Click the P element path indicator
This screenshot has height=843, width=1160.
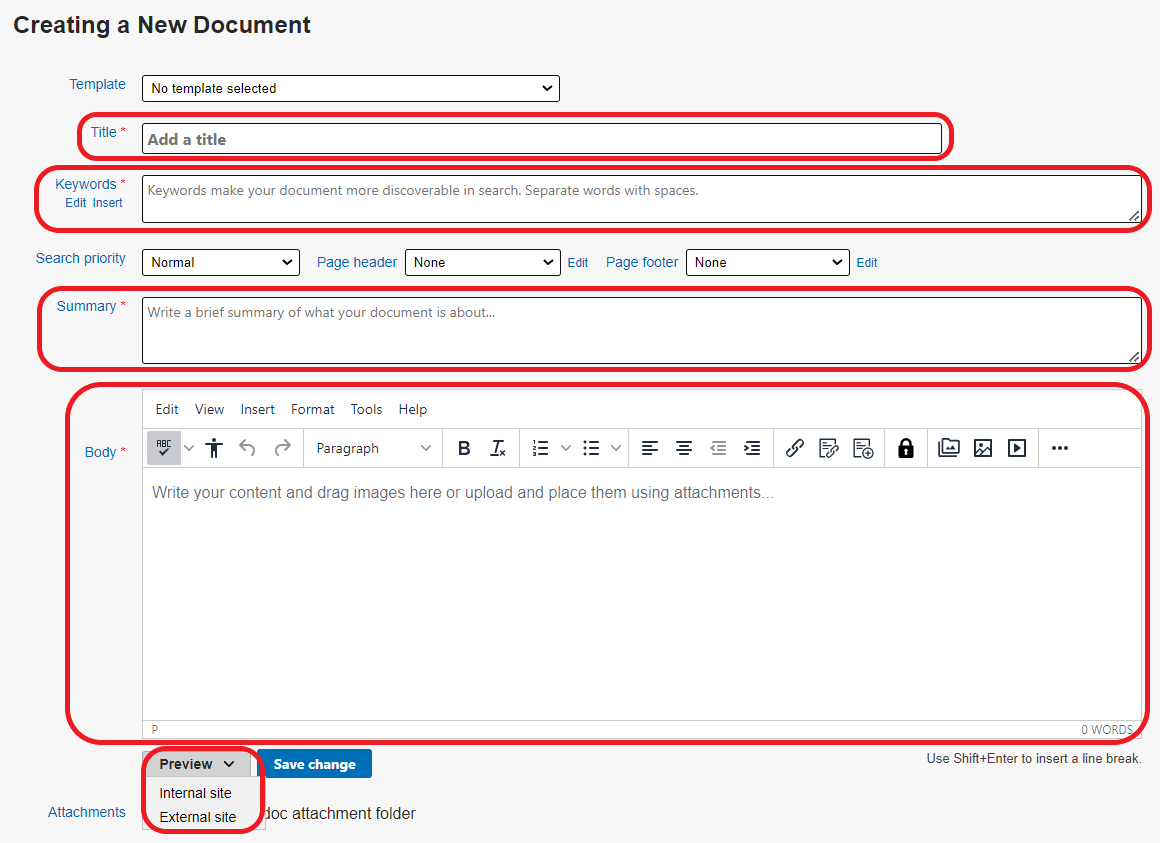coord(155,730)
